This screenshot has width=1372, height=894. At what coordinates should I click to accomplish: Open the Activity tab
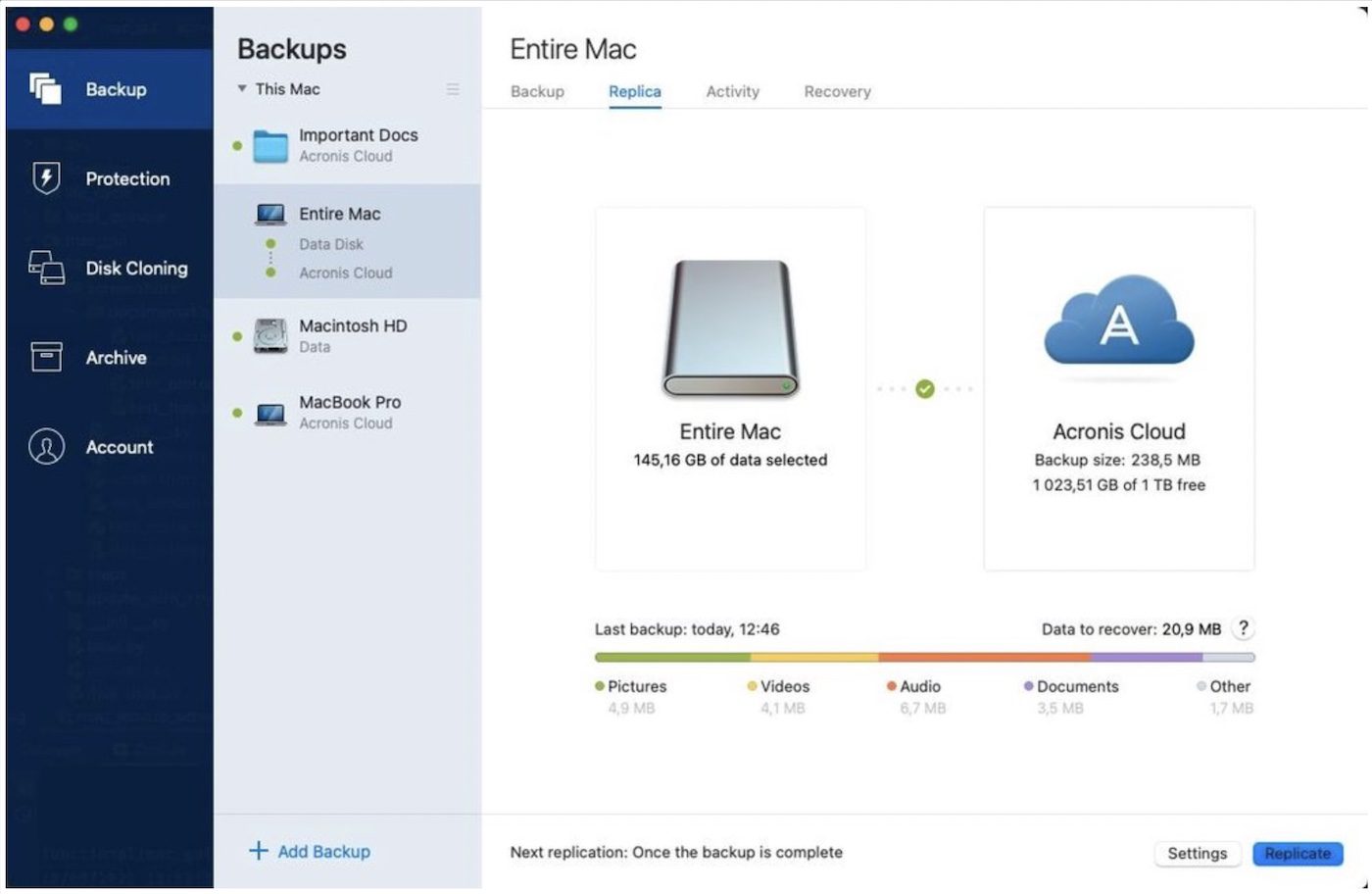732,91
